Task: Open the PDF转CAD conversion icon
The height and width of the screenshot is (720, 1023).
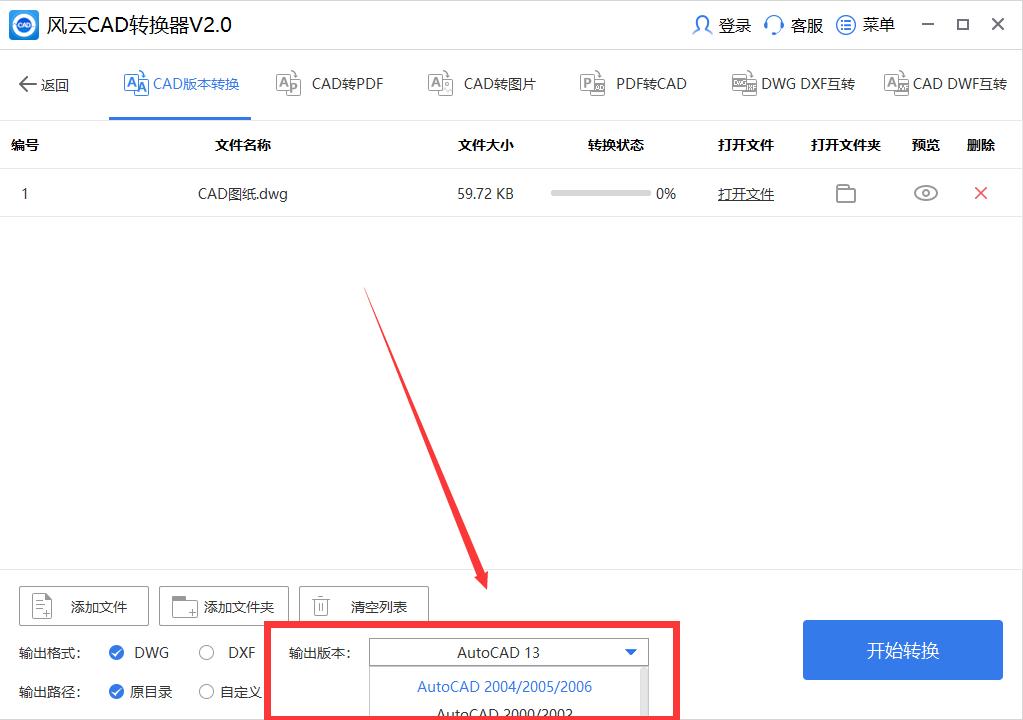Action: pyautogui.click(x=592, y=83)
